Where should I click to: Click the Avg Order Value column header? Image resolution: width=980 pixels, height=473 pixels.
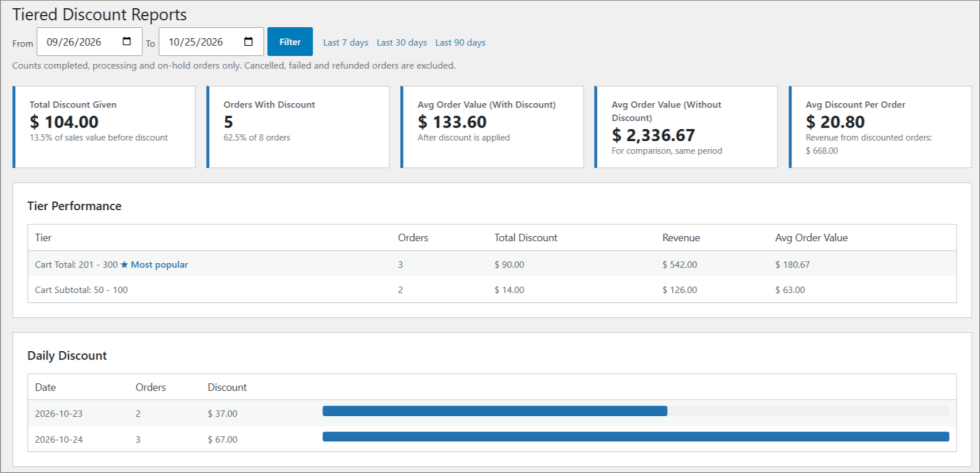pos(811,238)
